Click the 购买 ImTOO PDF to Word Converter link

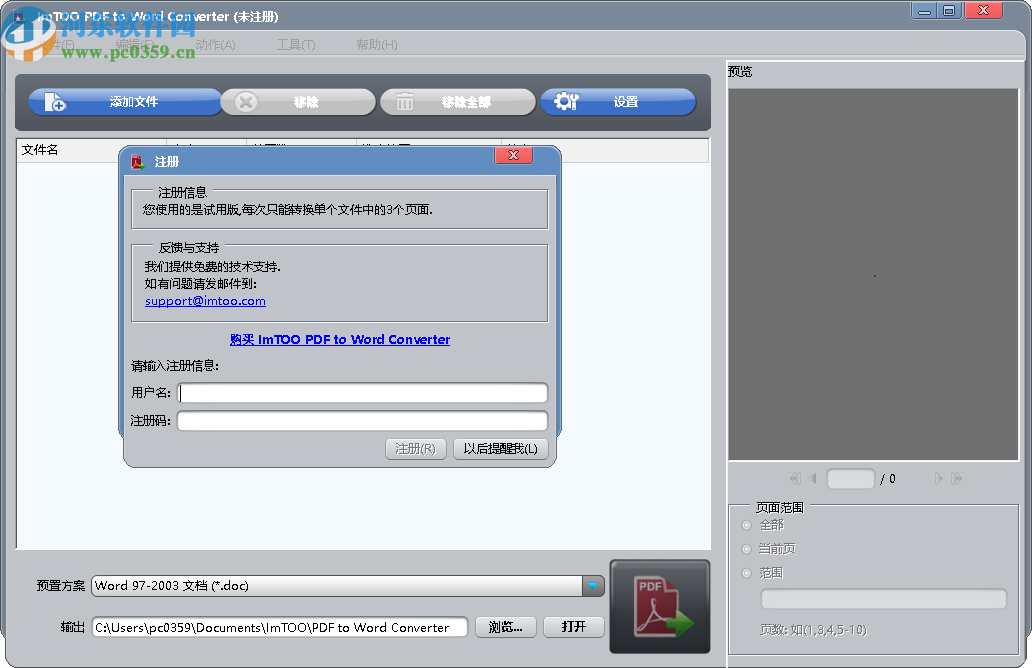pyautogui.click(x=340, y=340)
